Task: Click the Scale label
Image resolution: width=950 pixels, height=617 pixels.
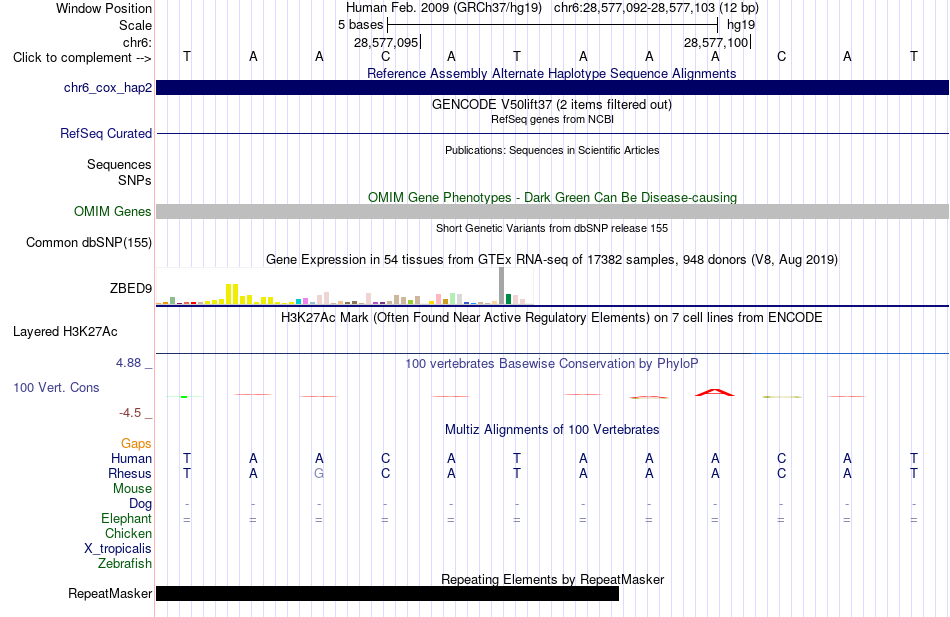Action: click(135, 25)
